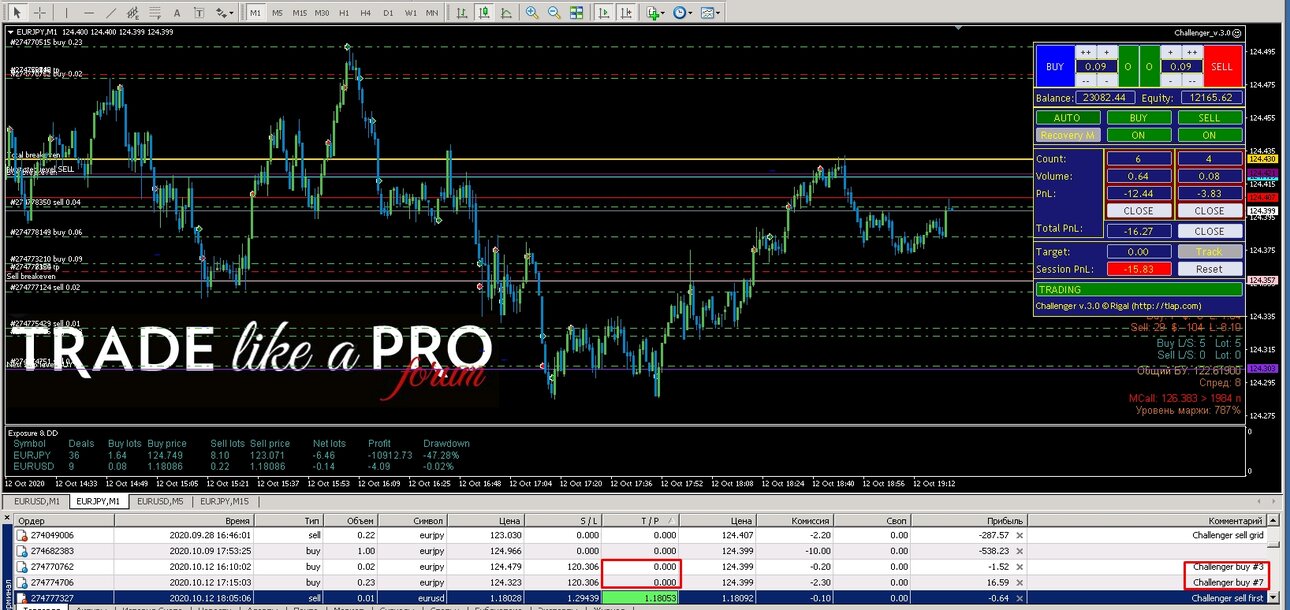Select the equidistant channel tool
The image size is (1290, 610).
[133, 13]
